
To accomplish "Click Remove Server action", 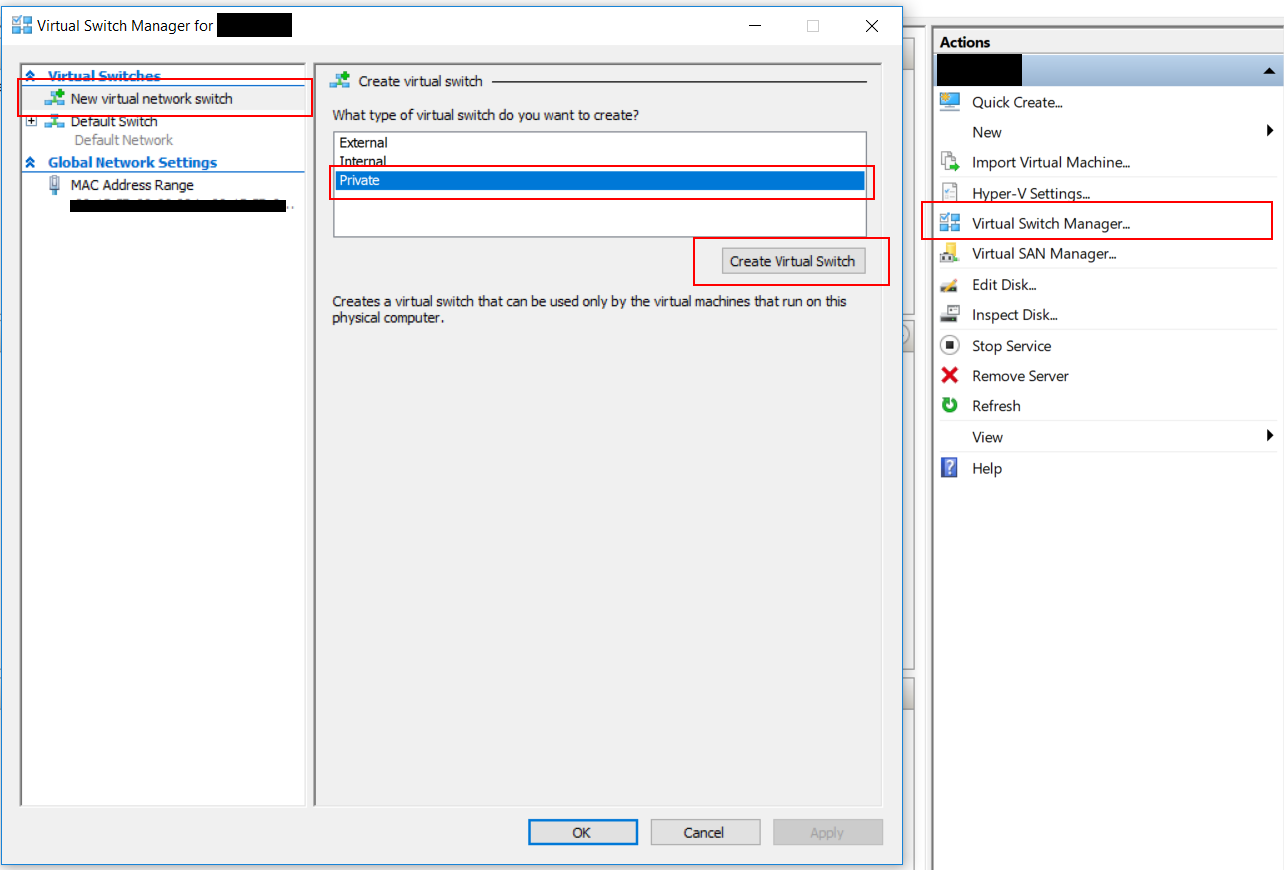I will click(1020, 376).
